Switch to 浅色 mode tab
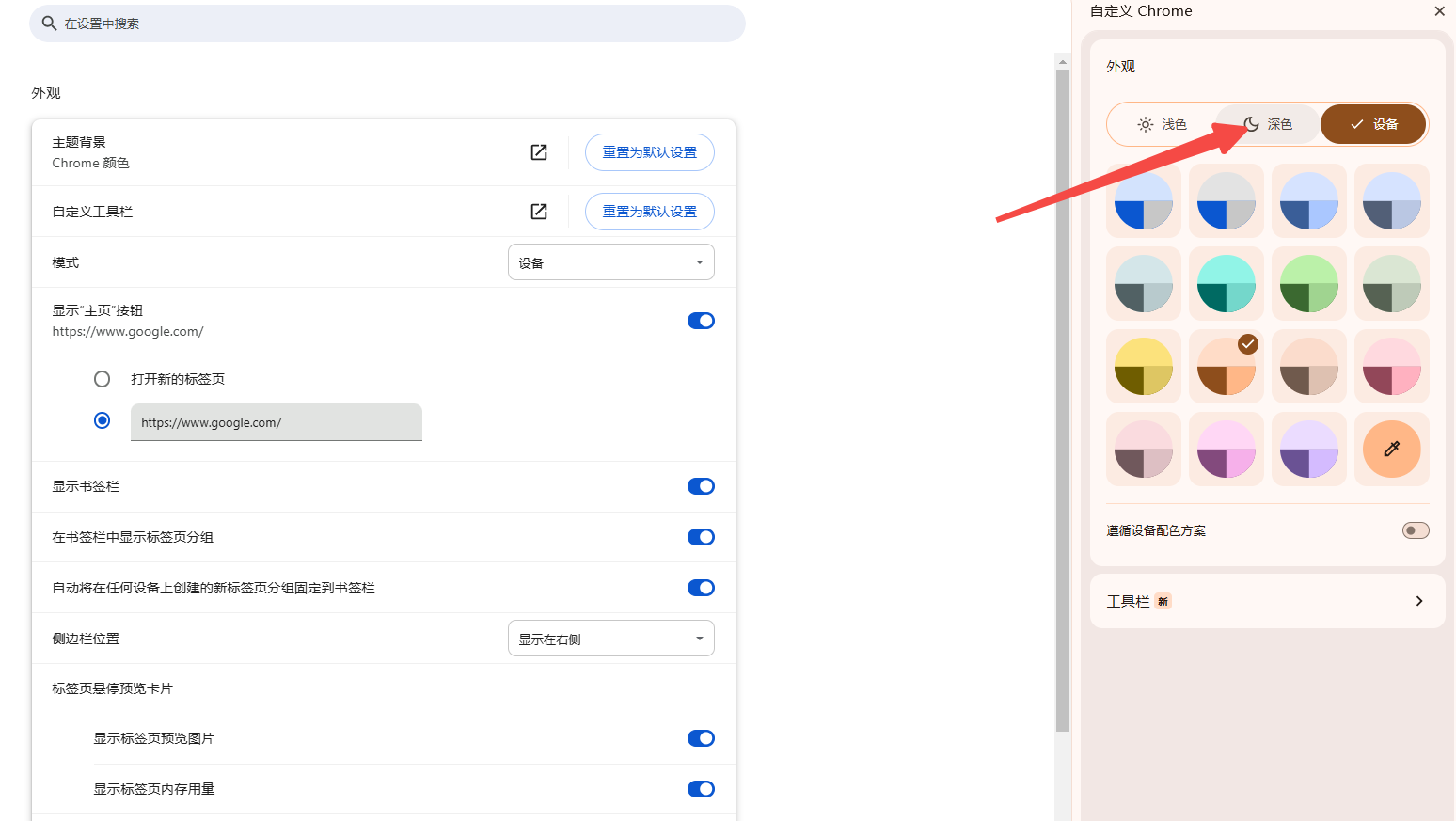 [1162, 124]
